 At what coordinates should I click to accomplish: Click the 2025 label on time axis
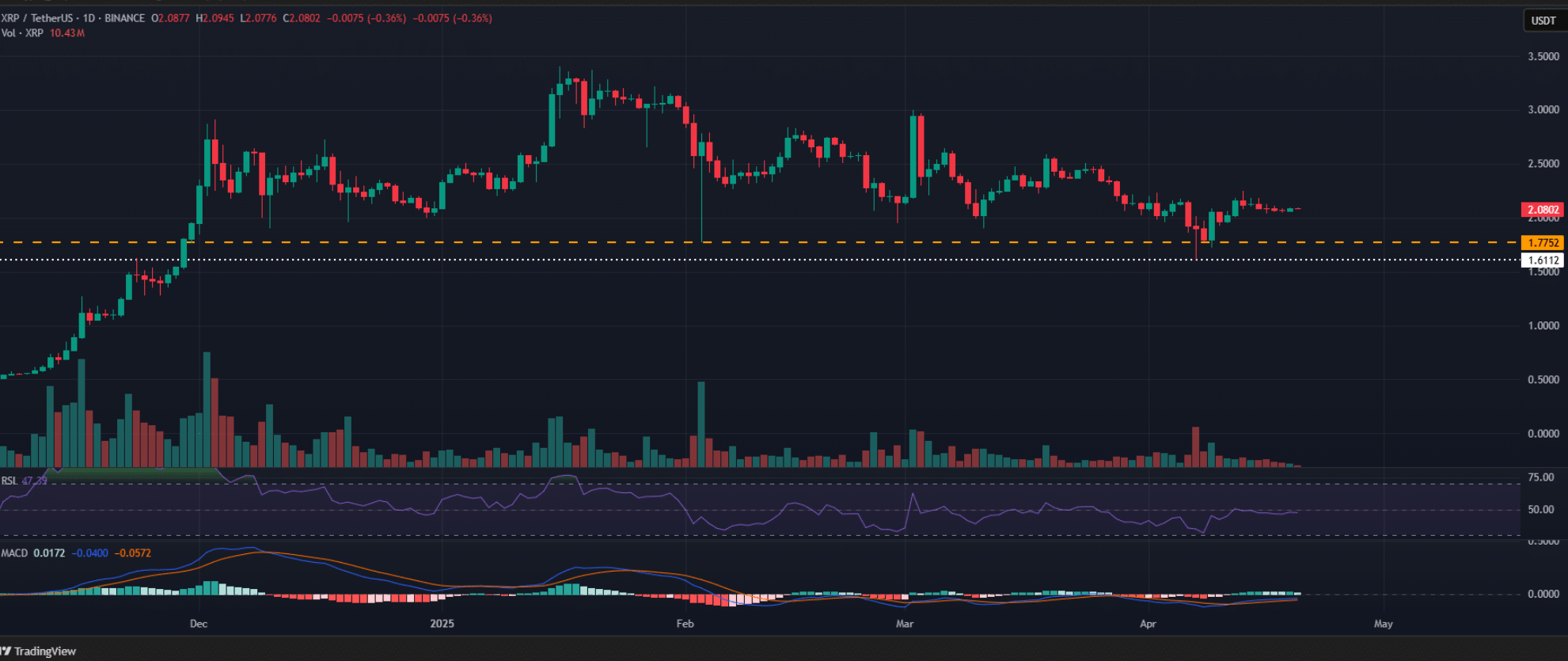[442, 624]
